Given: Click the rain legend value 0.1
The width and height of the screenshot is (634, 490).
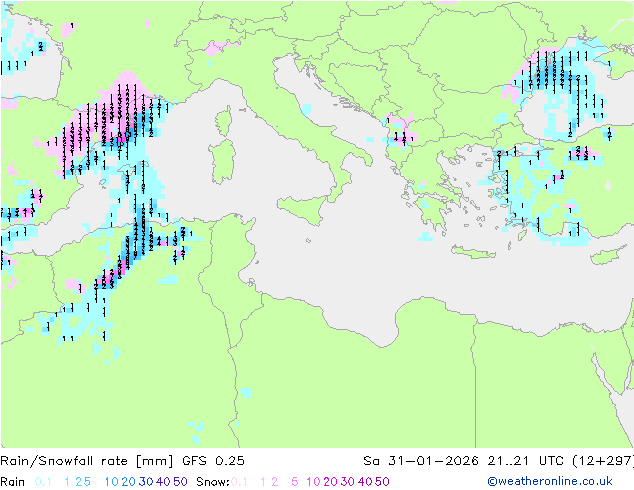Looking at the screenshot, I should tap(43, 482).
